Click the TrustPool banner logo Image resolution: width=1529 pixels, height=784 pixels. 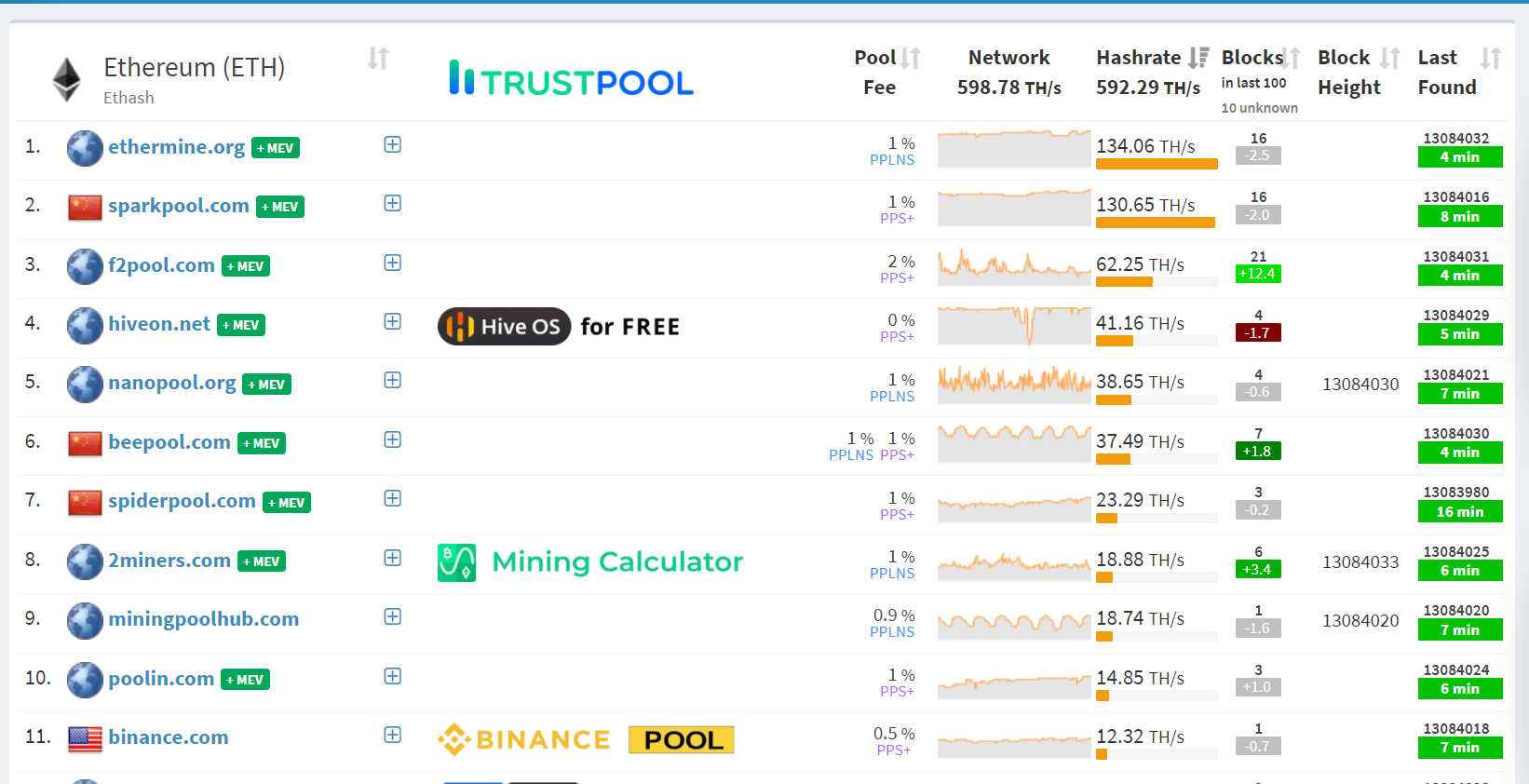pos(571,80)
